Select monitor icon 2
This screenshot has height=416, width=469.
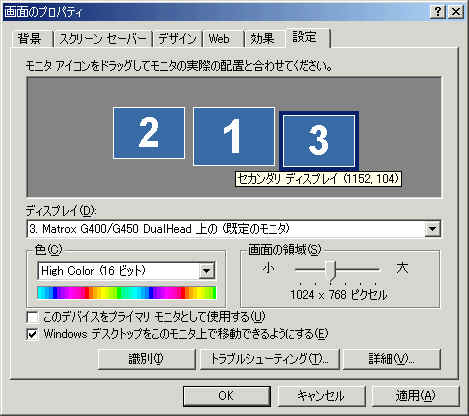tap(149, 133)
